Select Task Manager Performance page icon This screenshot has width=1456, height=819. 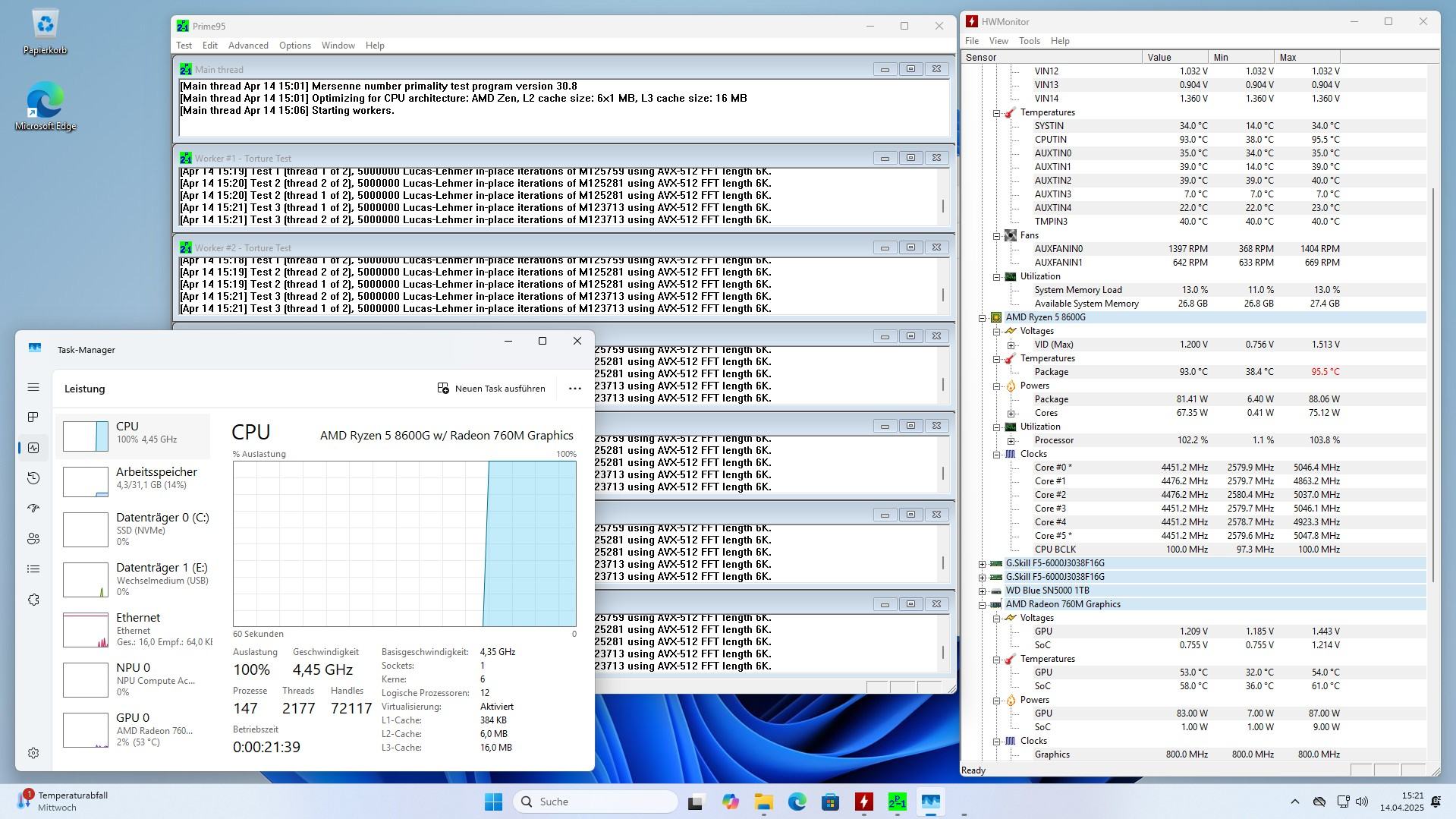(33, 448)
